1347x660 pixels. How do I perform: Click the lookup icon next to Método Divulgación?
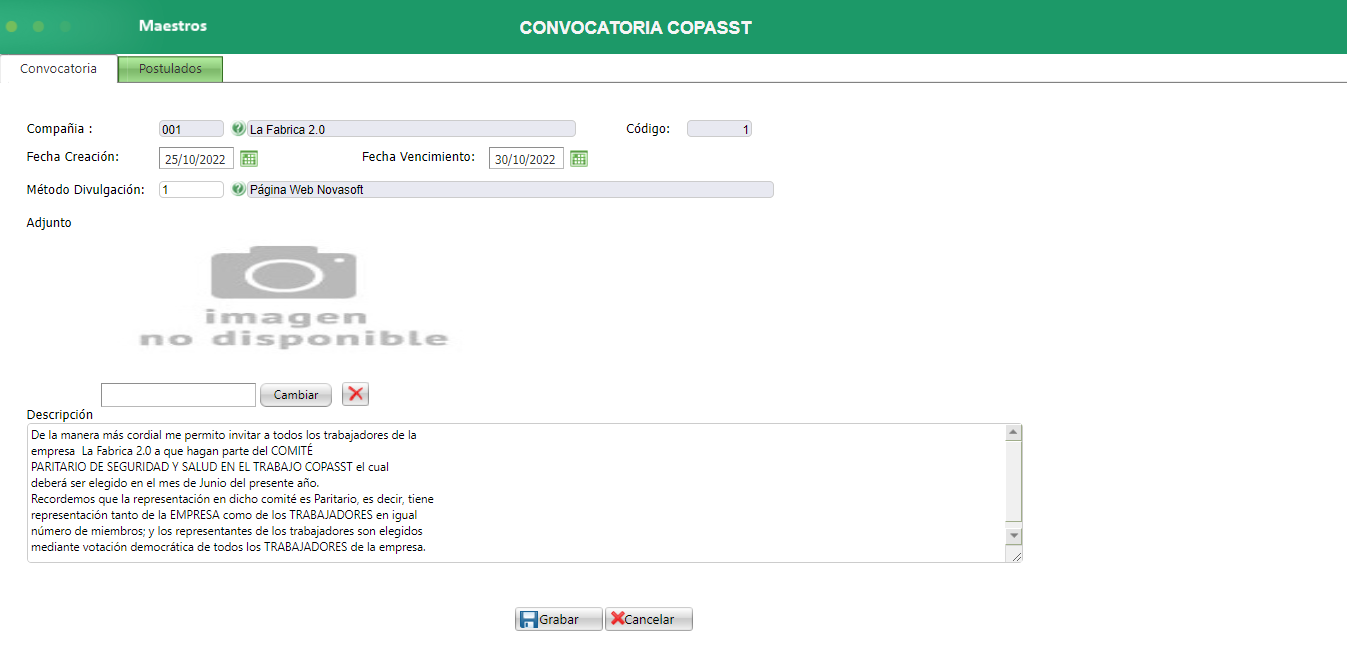pyautogui.click(x=238, y=189)
